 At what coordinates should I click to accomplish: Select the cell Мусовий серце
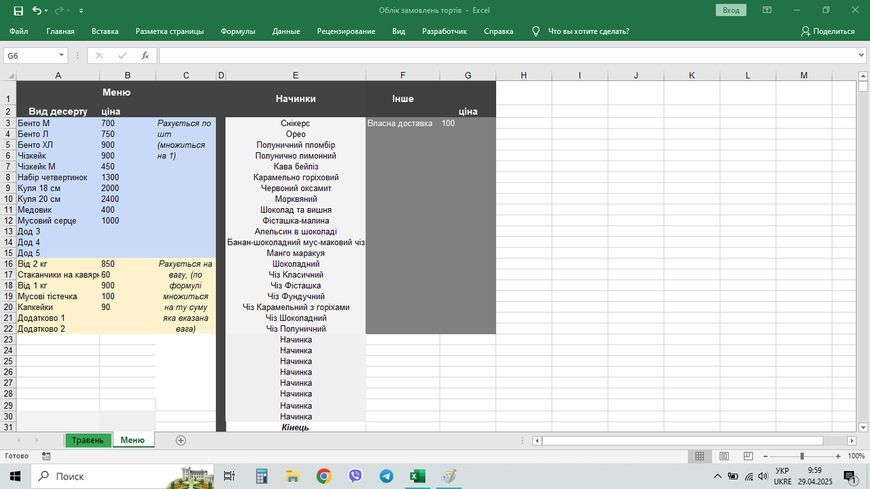(58, 220)
